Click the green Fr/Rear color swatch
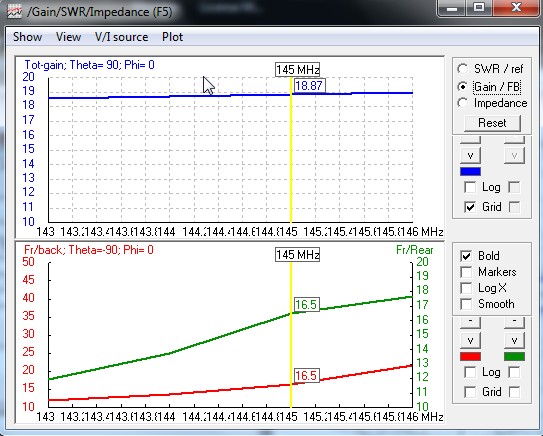 click(x=514, y=356)
